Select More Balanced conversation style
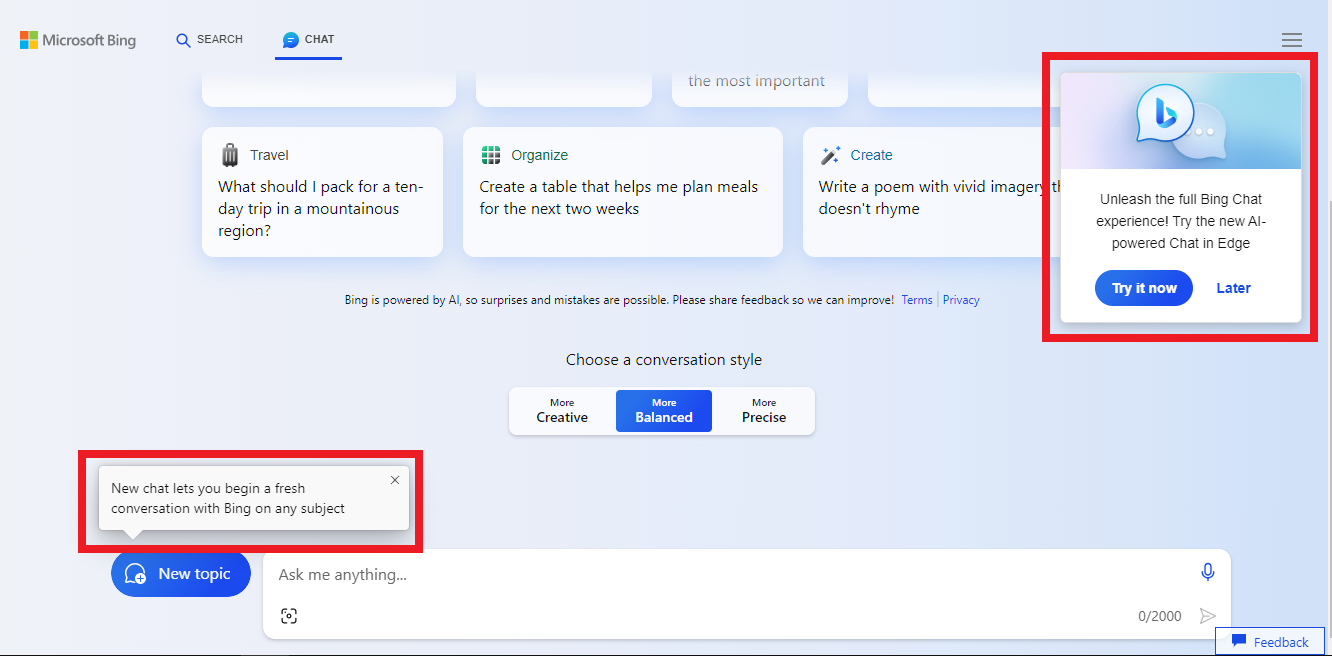Image resolution: width=1332 pixels, height=656 pixels. coord(664,411)
